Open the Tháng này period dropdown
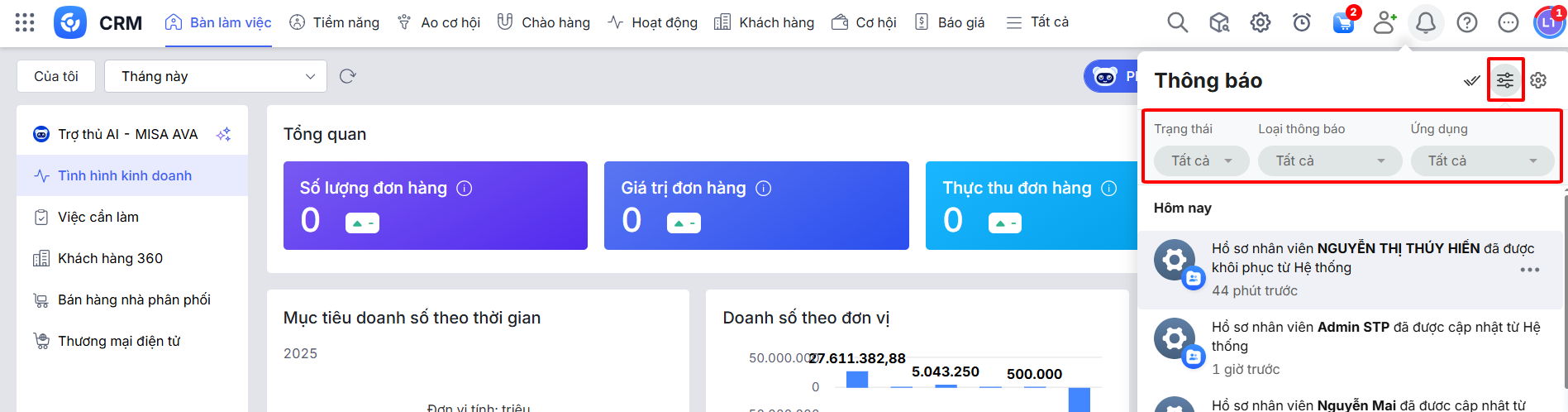This screenshot has height=412, width=1568. click(216, 76)
